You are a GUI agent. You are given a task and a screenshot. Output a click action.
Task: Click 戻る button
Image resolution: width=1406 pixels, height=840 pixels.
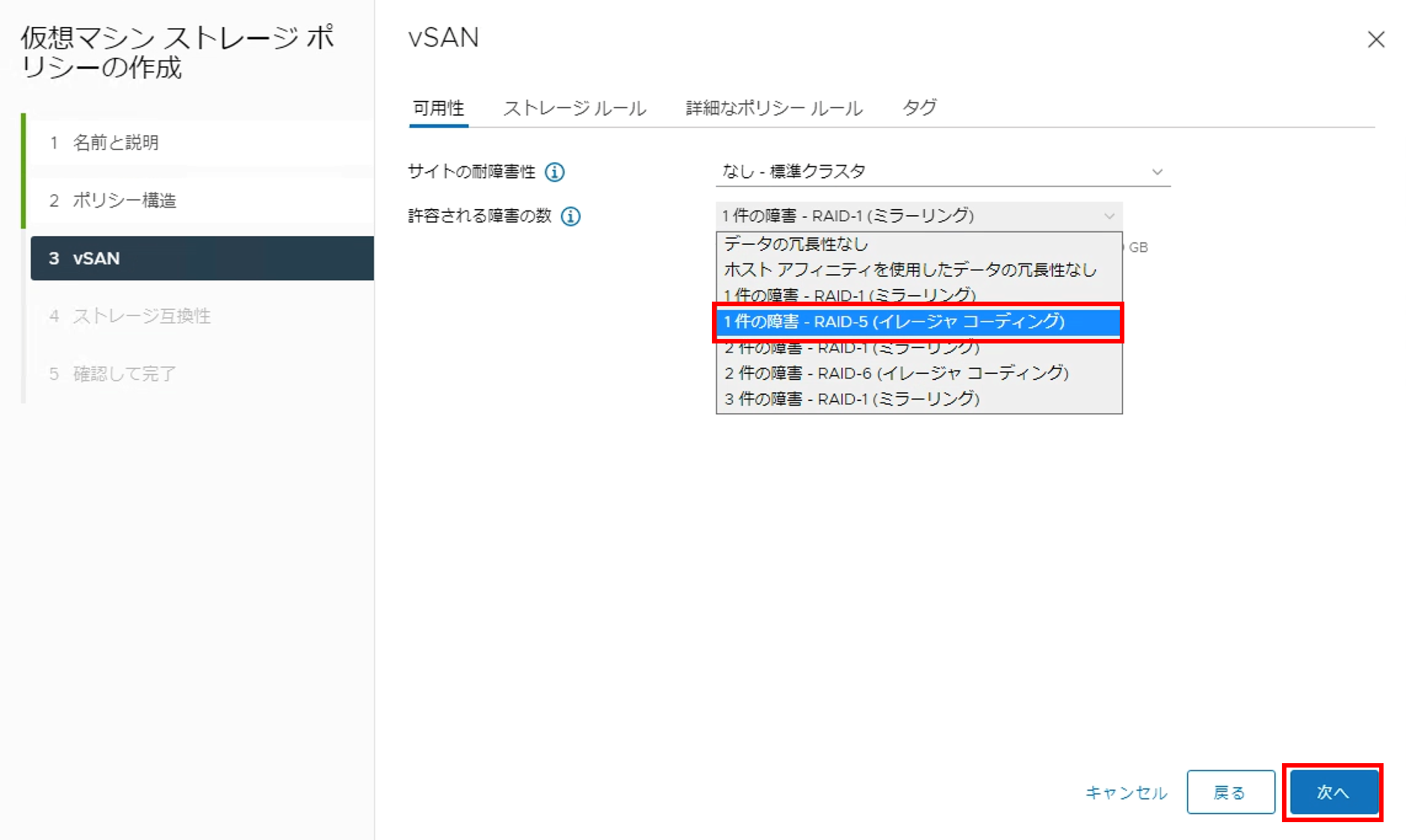(1230, 792)
